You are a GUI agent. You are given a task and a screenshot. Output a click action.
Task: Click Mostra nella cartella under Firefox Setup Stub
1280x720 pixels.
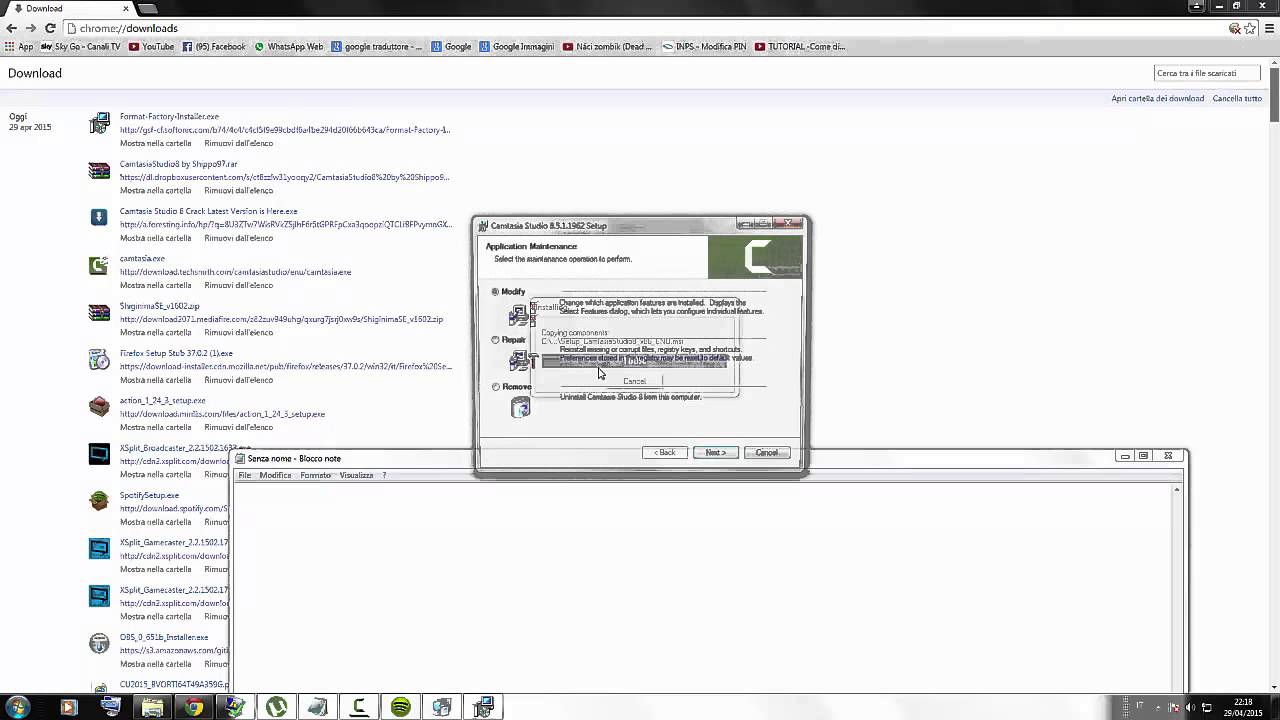155,380
